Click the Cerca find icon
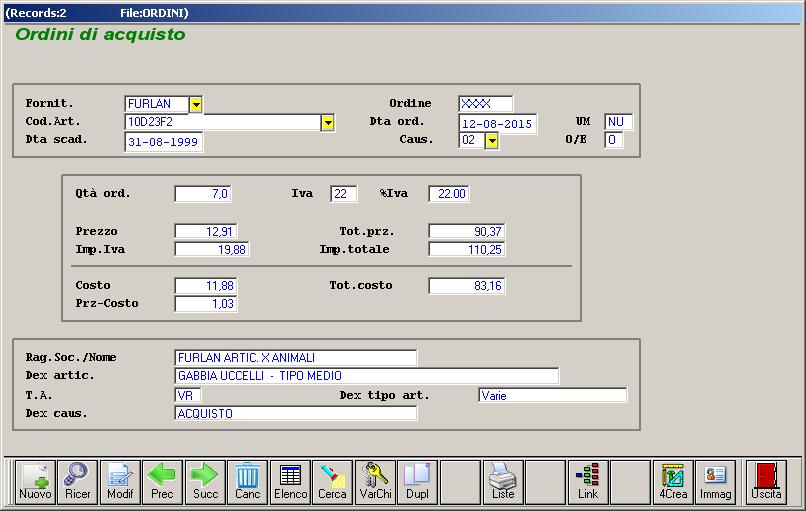Viewport: 806px width, 511px height. (x=333, y=482)
